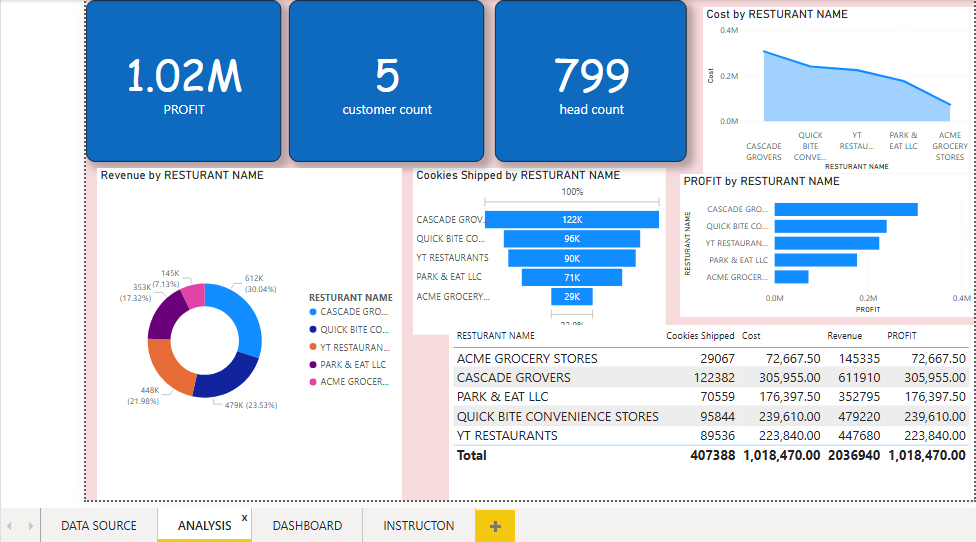Click Cascade Grovers cost area chart label

[764, 152]
